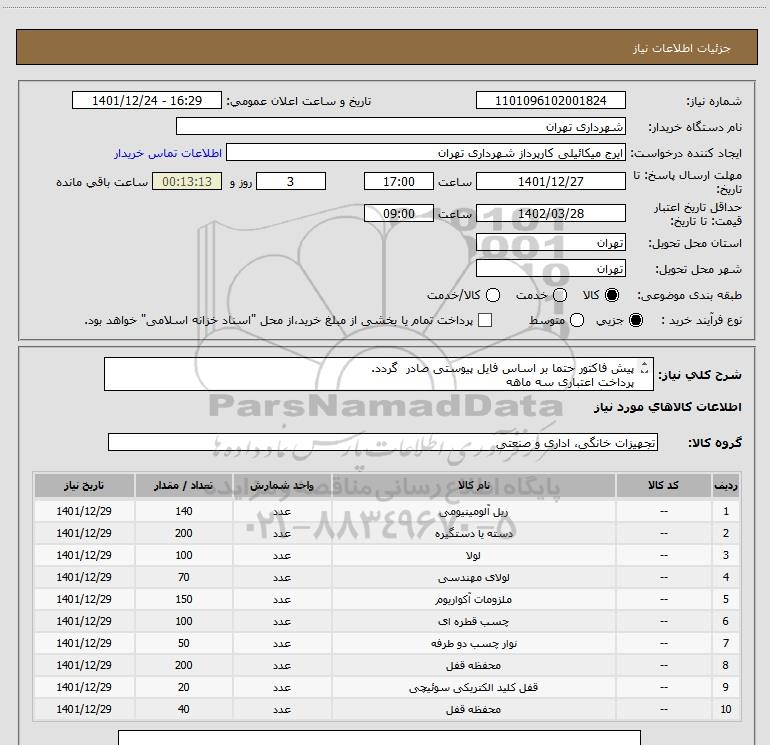The image size is (770, 745).
Task: Select the محفظه قفل item in row 10
Action: (386, 709)
